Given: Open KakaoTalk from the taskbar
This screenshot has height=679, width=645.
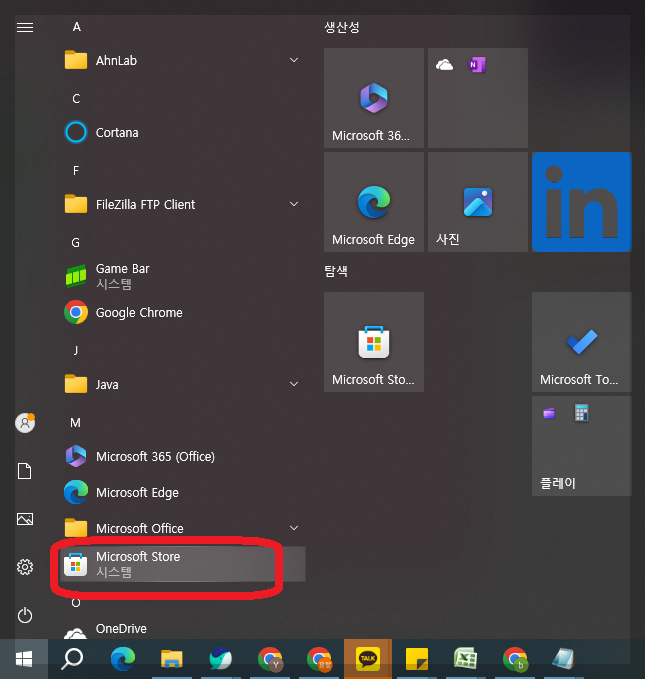Looking at the screenshot, I should click(x=368, y=659).
